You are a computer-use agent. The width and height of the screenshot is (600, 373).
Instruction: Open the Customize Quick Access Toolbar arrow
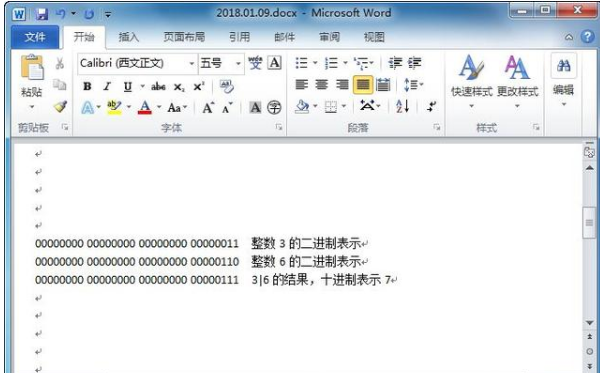108,15
